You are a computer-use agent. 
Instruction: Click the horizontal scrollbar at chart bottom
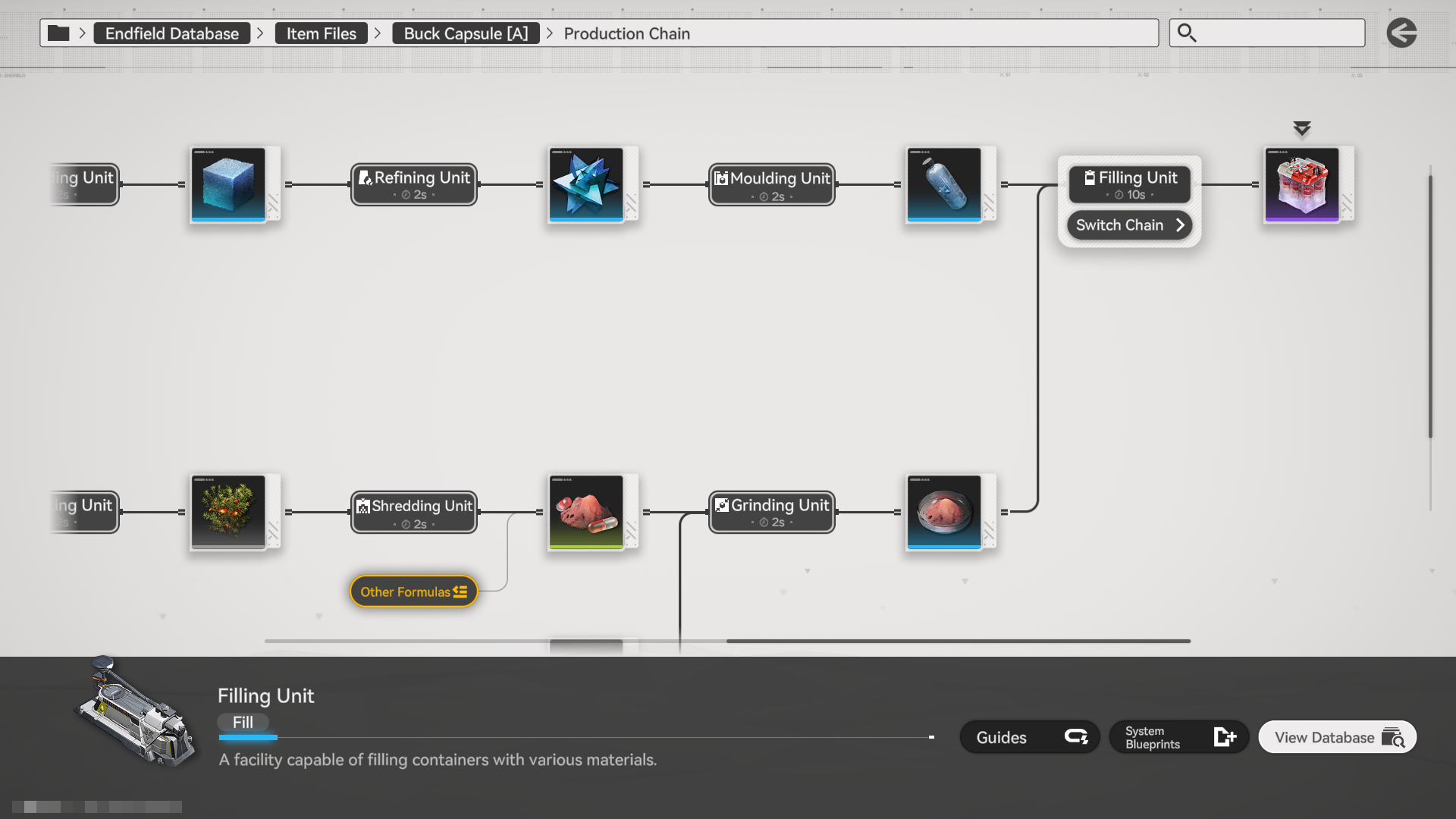point(957,641)
